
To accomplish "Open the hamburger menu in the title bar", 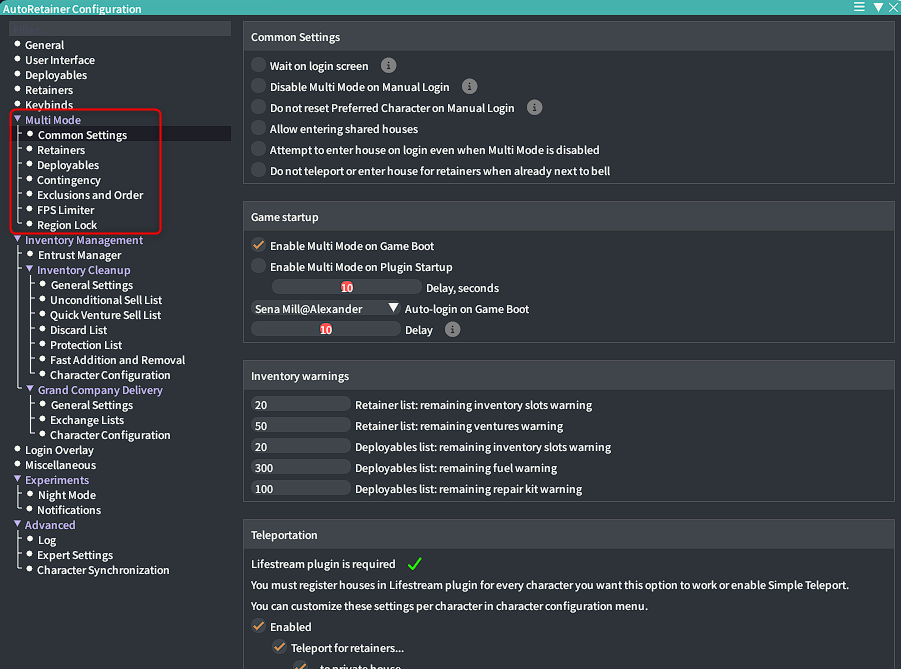I will pos(859,7).
